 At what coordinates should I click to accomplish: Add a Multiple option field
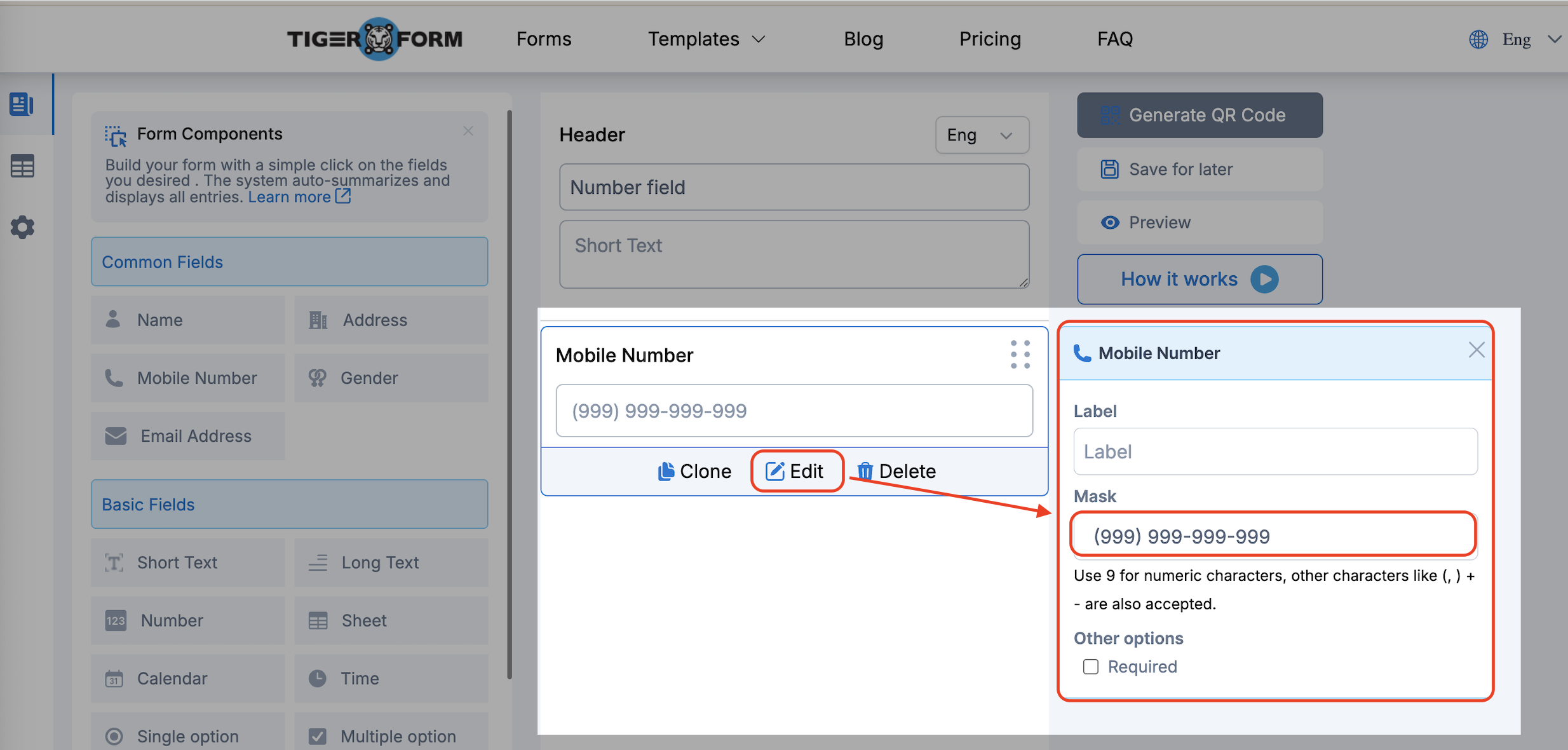[391, 736]
